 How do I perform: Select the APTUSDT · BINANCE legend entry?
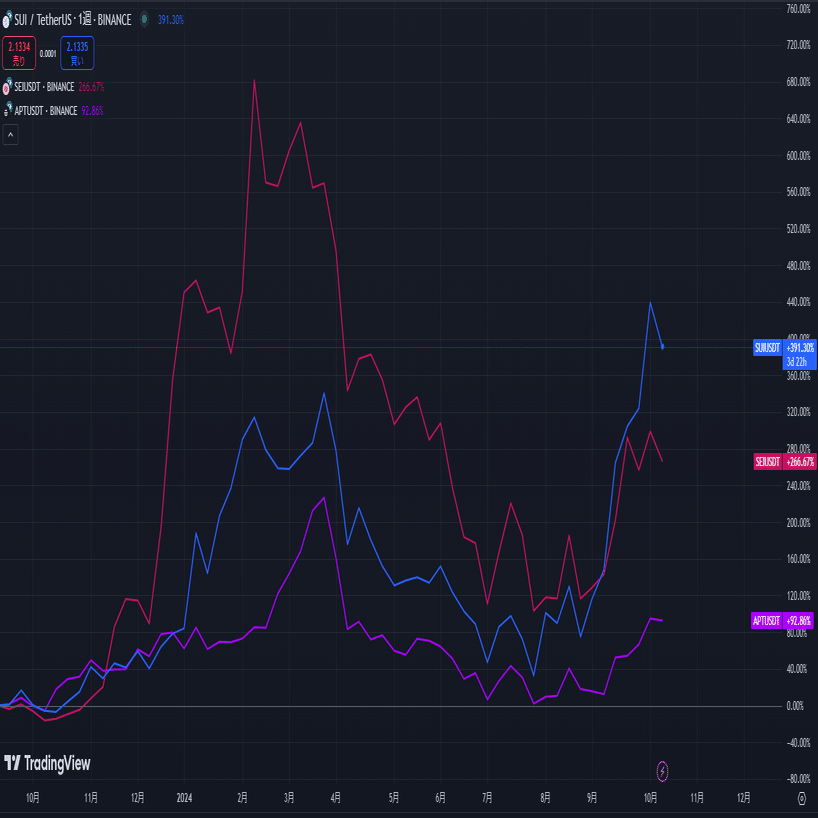[46, 111]
